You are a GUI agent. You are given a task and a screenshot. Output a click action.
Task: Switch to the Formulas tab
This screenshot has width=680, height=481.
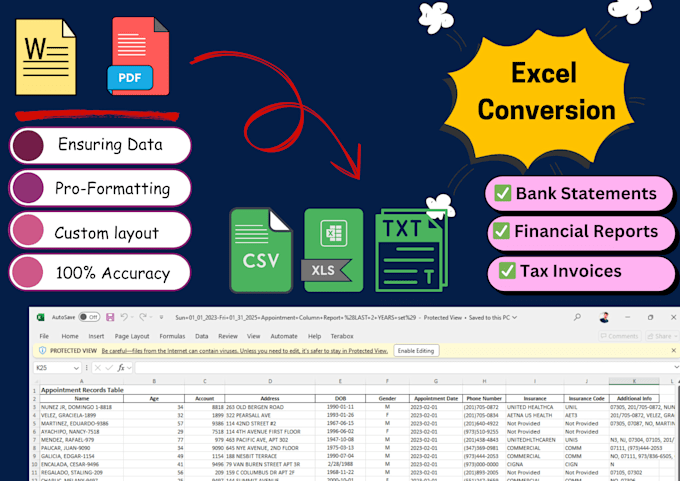pyautogui.click(x=172, y=336)
